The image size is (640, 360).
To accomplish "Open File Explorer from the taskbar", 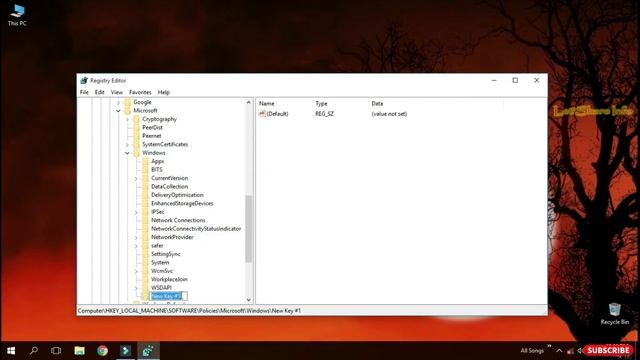I will pos(79,351).
